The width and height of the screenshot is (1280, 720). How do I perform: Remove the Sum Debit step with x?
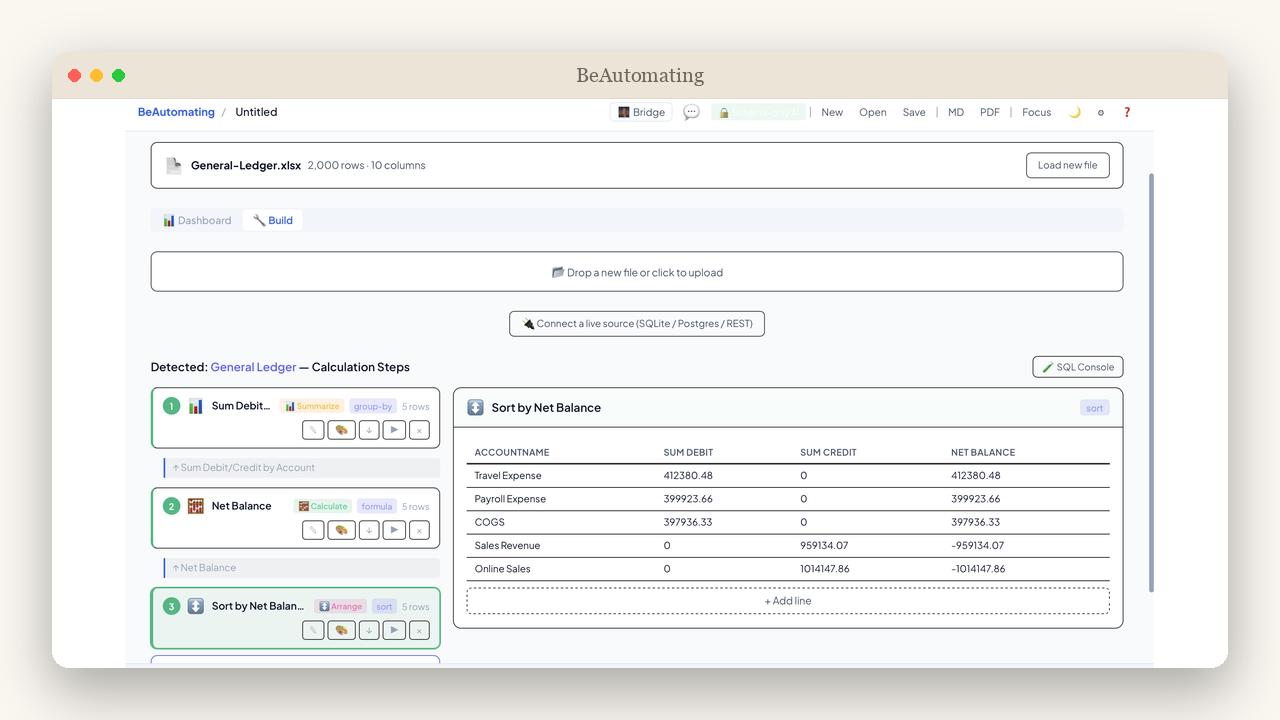tap(419, 430)
